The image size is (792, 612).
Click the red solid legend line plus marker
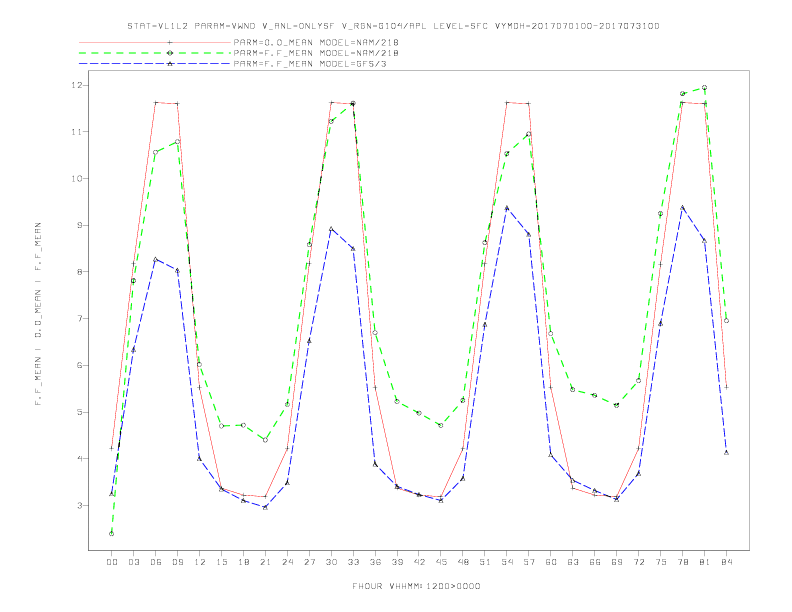pos(170,42)
